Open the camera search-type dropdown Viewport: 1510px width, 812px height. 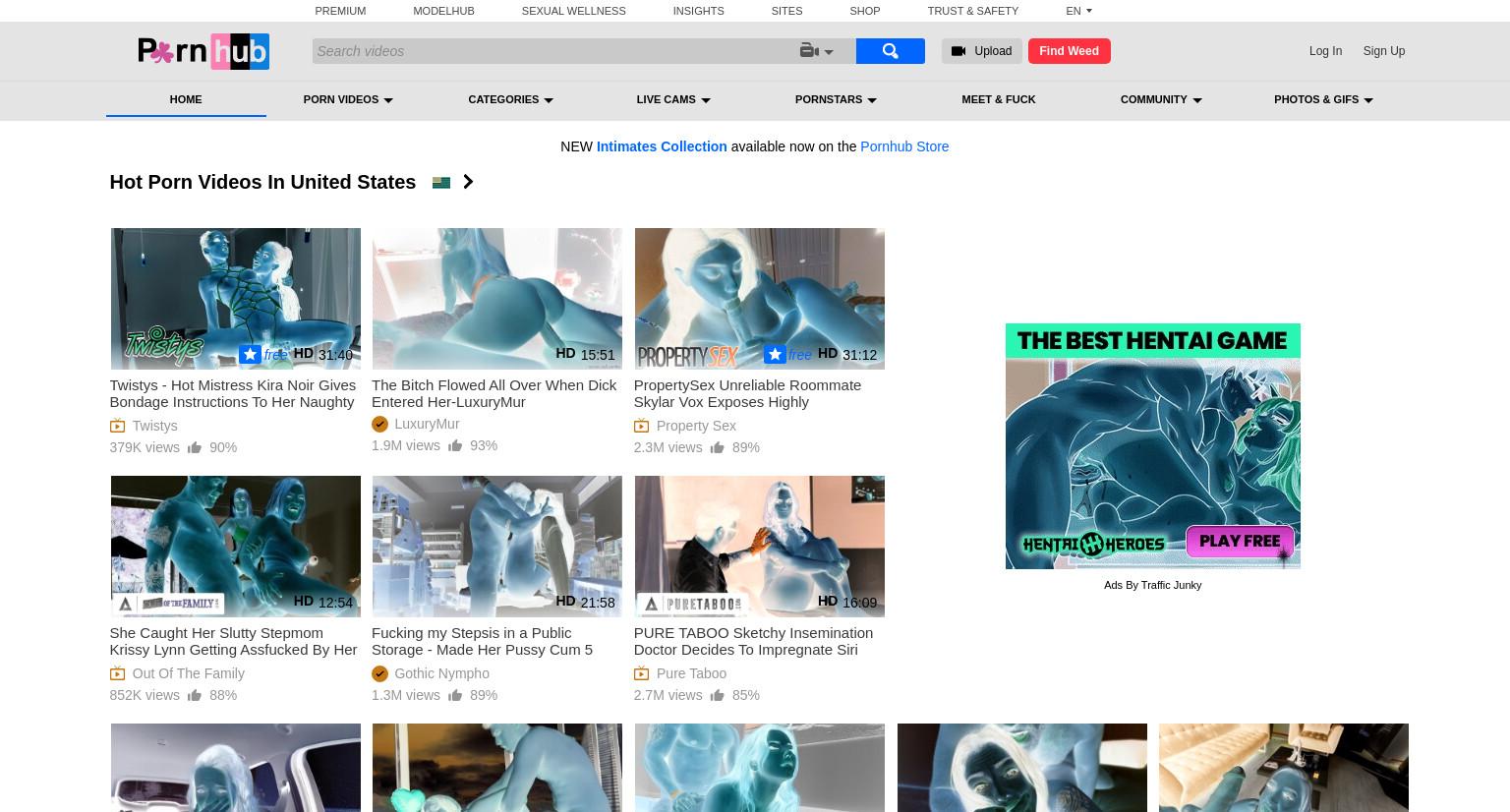pos(817,51)
